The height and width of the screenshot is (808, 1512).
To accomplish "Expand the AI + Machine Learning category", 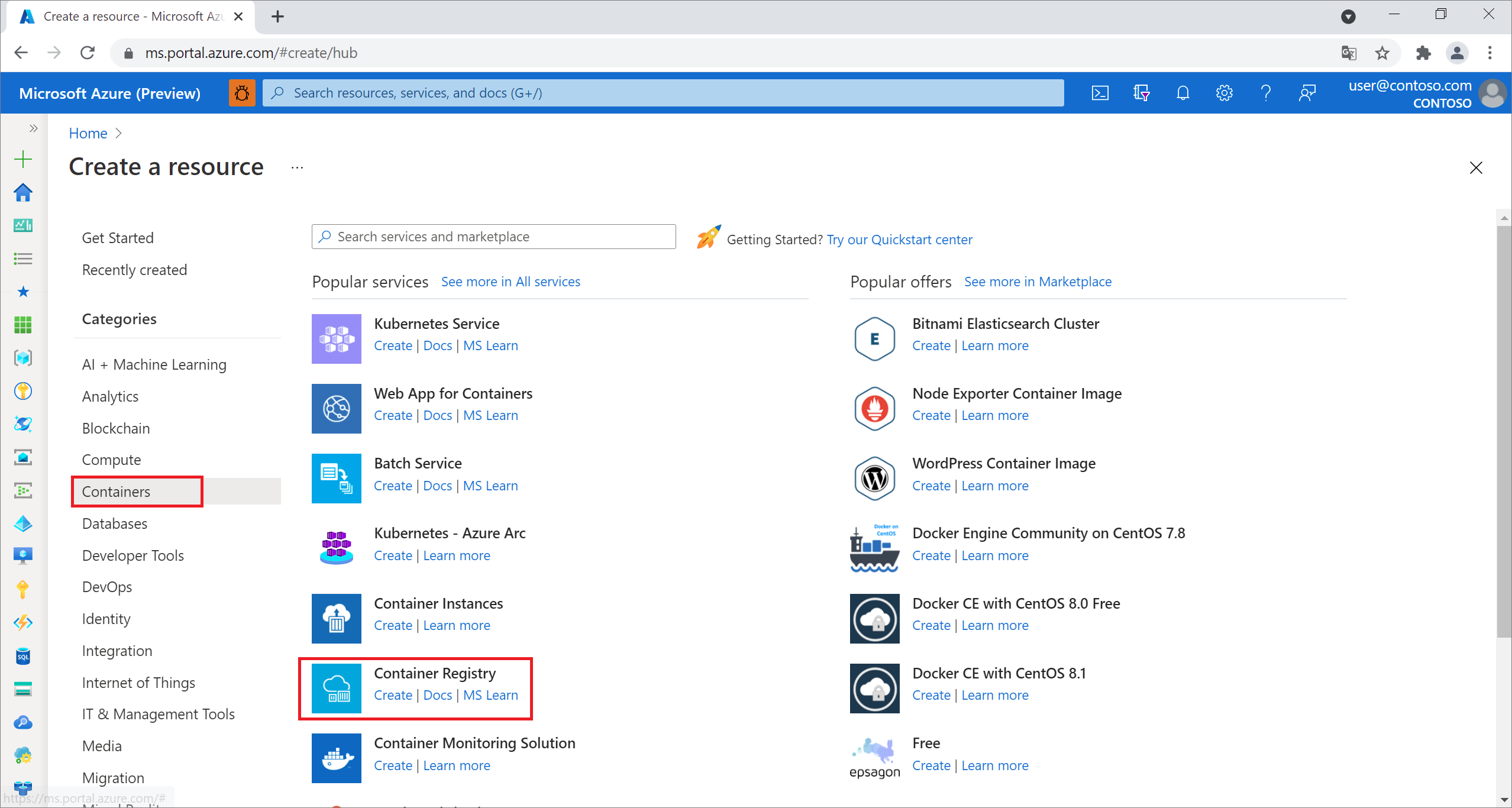I will 154,364.
